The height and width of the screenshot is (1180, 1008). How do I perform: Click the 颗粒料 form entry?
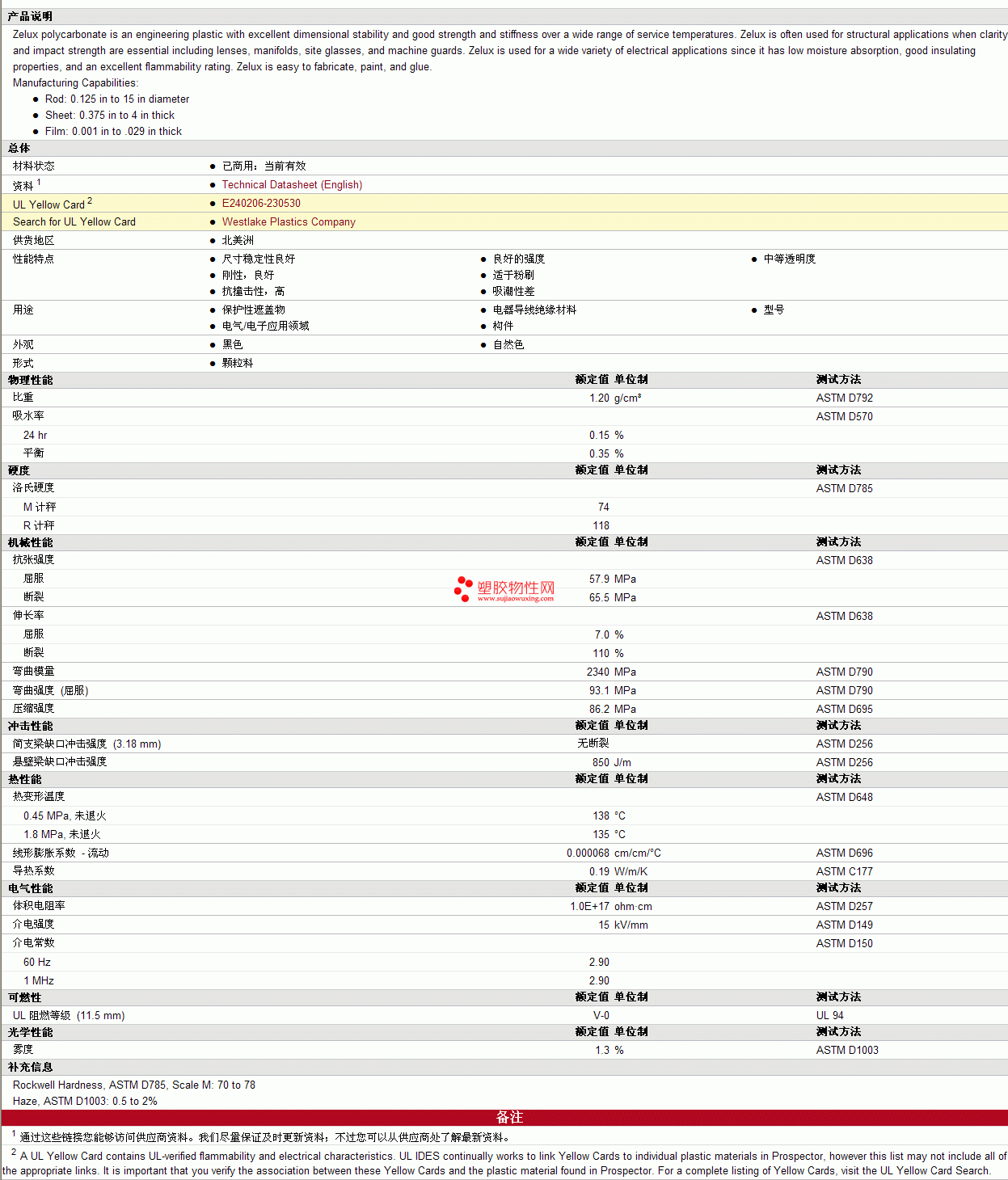point(238,363)
